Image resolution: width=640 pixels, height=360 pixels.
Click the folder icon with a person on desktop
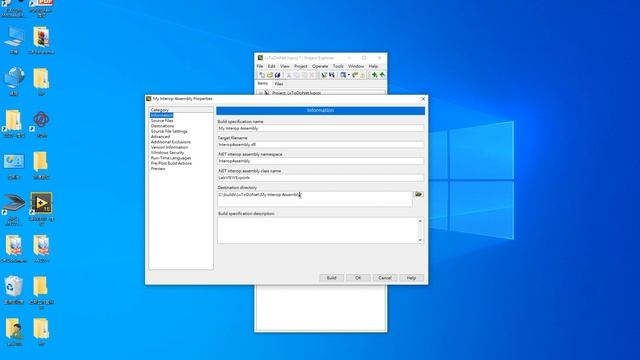tap(14, 329)
